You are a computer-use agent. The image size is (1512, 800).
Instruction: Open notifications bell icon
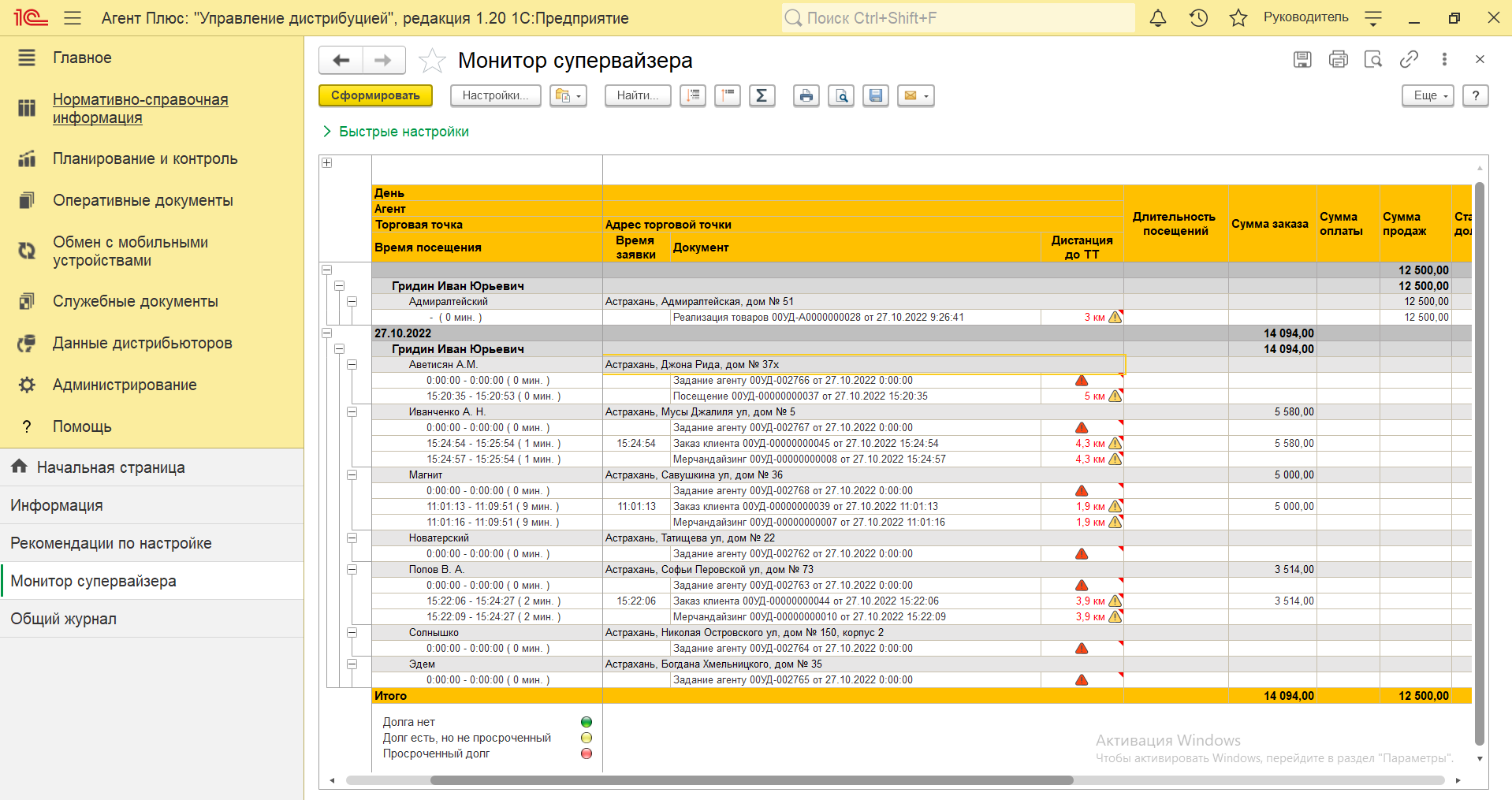[x=1158, y=17]
